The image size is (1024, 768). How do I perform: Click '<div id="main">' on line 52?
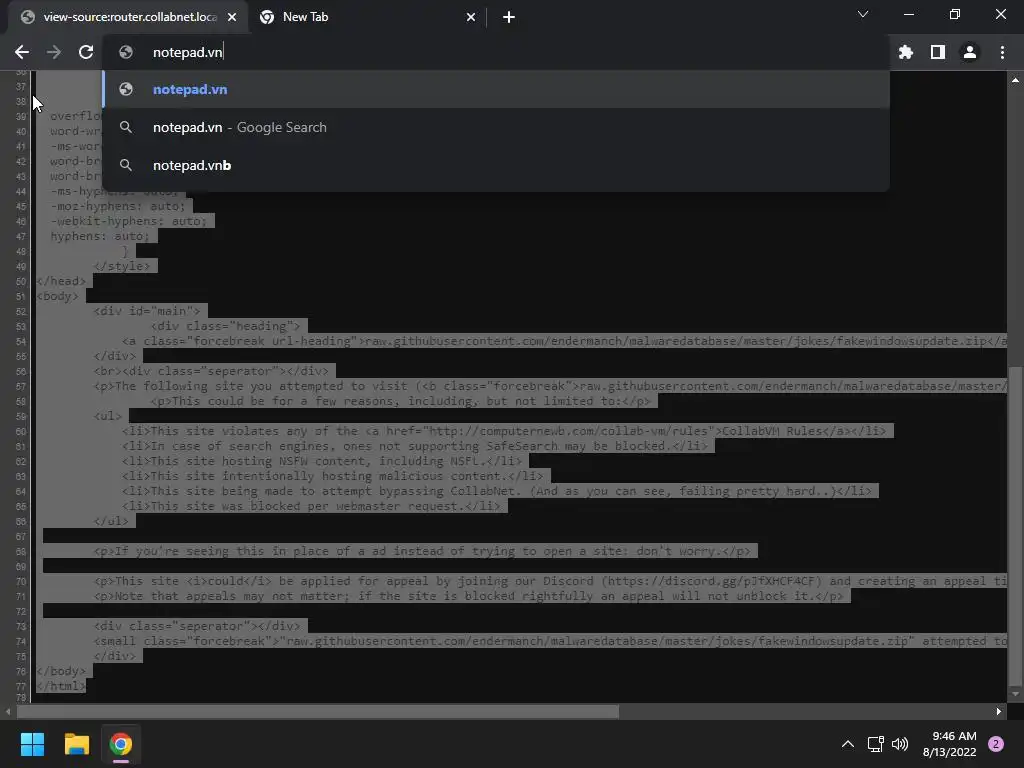click(x=147, y=312)
